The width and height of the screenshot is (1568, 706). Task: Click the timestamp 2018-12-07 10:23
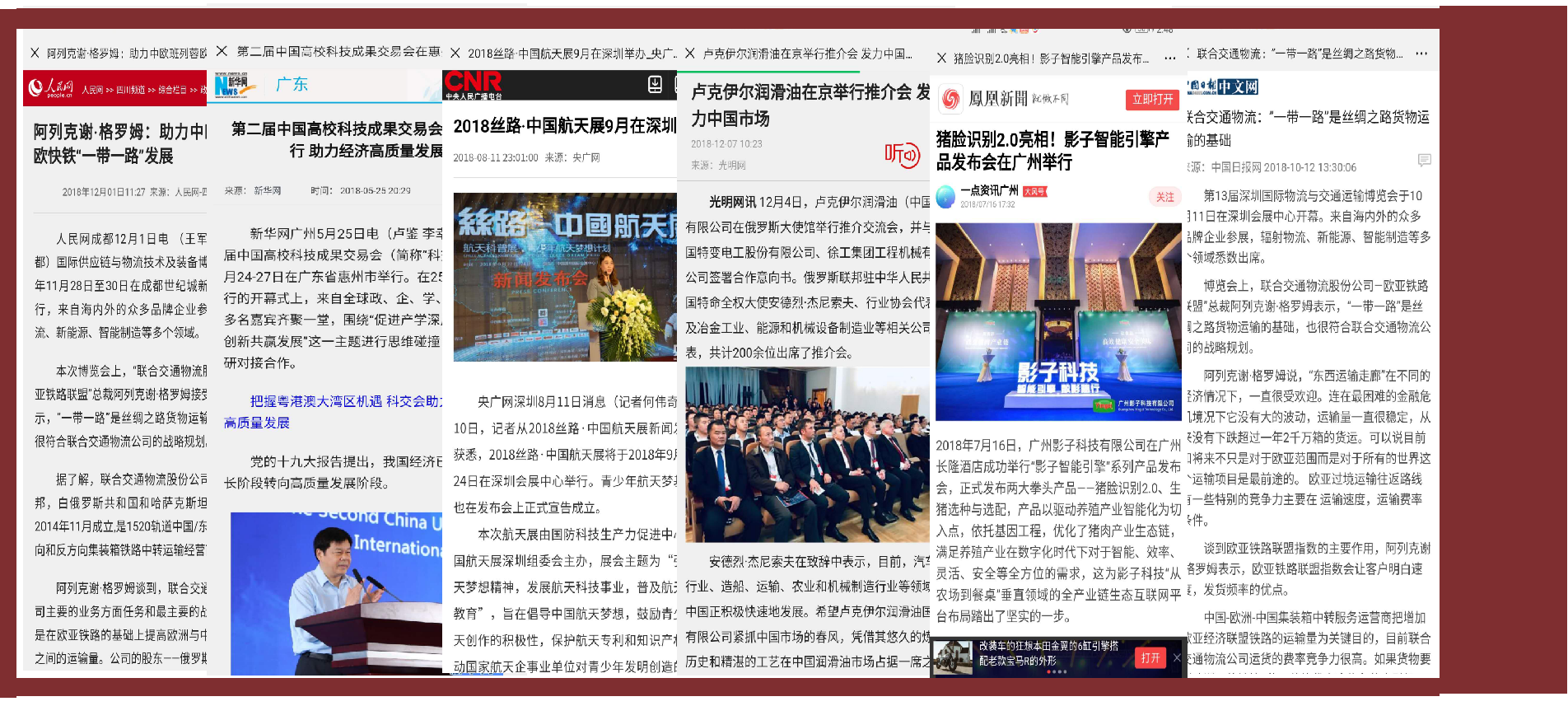click(x=726, y=144)
